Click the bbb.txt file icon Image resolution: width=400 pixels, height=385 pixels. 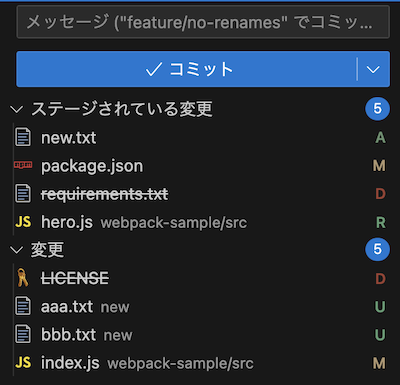[23, 334]
